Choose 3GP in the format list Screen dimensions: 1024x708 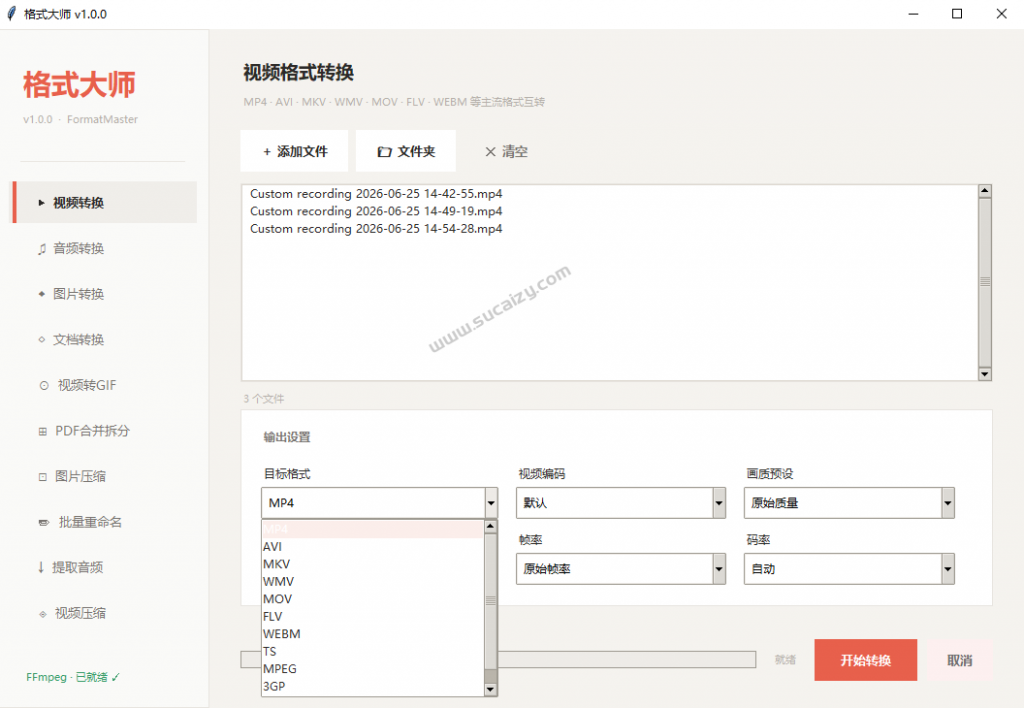373,686
